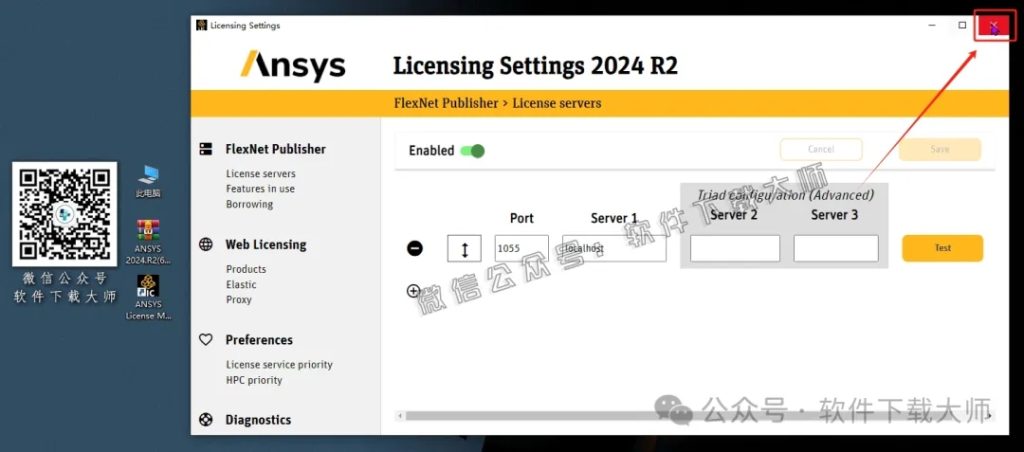Open Features in use page
Image resolution: width=1024 pixels, height=452 pixels.
coord(260,189)
